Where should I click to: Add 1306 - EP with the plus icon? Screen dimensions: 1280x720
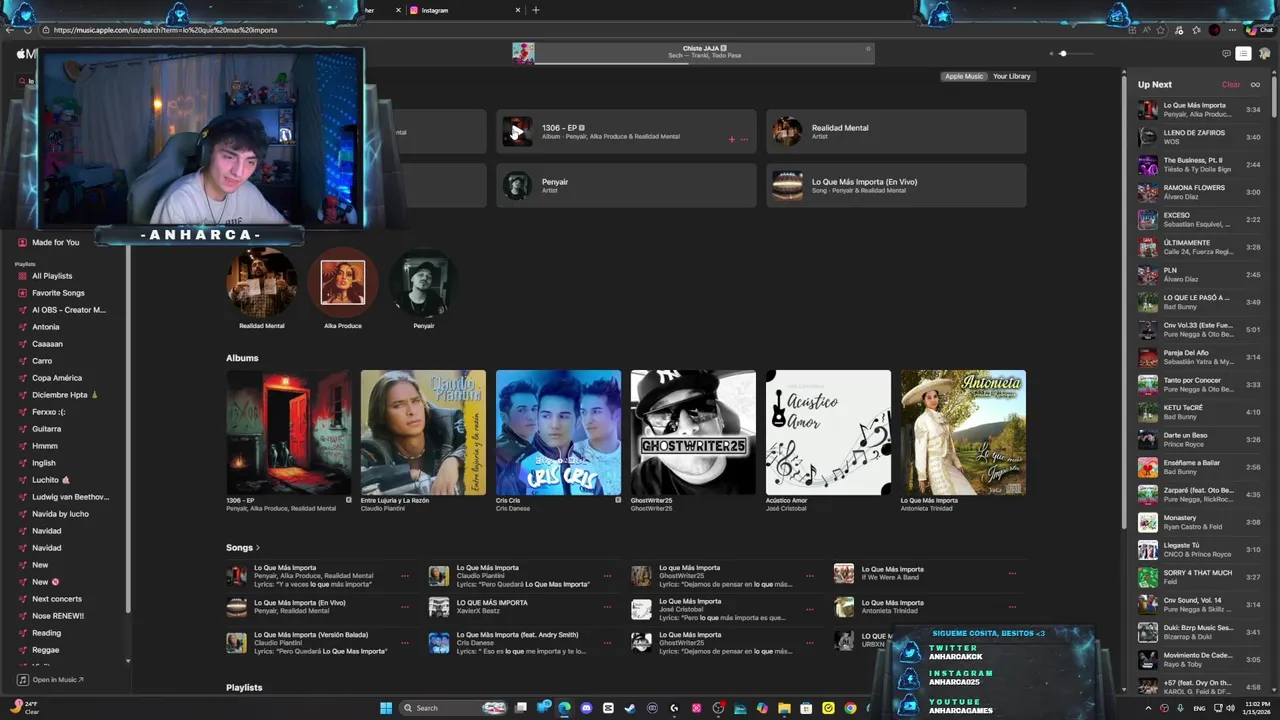tap(732, 140)
